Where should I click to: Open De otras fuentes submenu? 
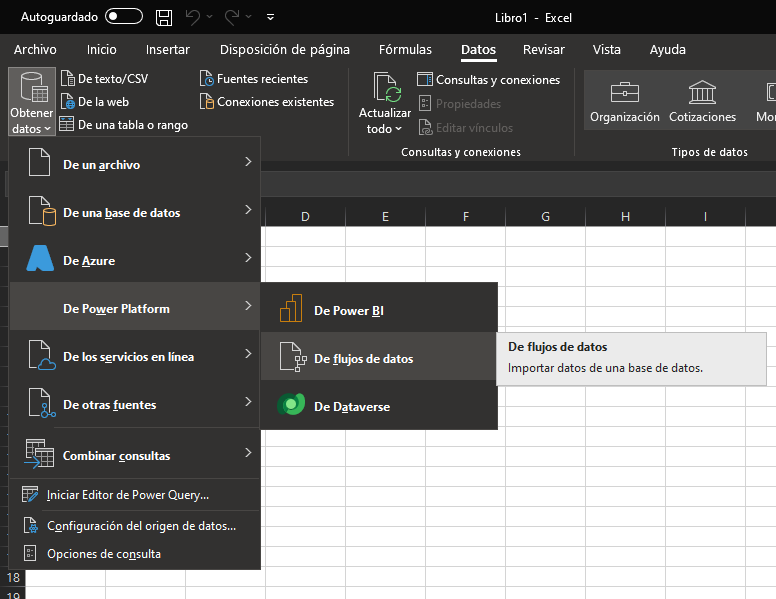click(135, 402)
